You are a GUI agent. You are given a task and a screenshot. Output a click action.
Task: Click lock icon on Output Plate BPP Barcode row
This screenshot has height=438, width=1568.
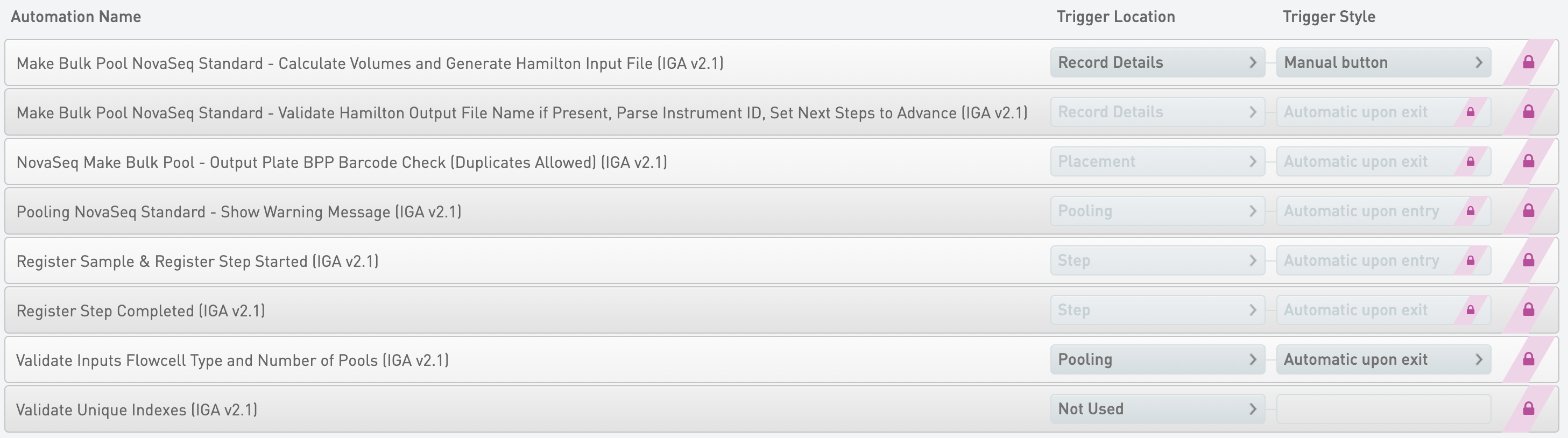click(x=1528, y=161)
